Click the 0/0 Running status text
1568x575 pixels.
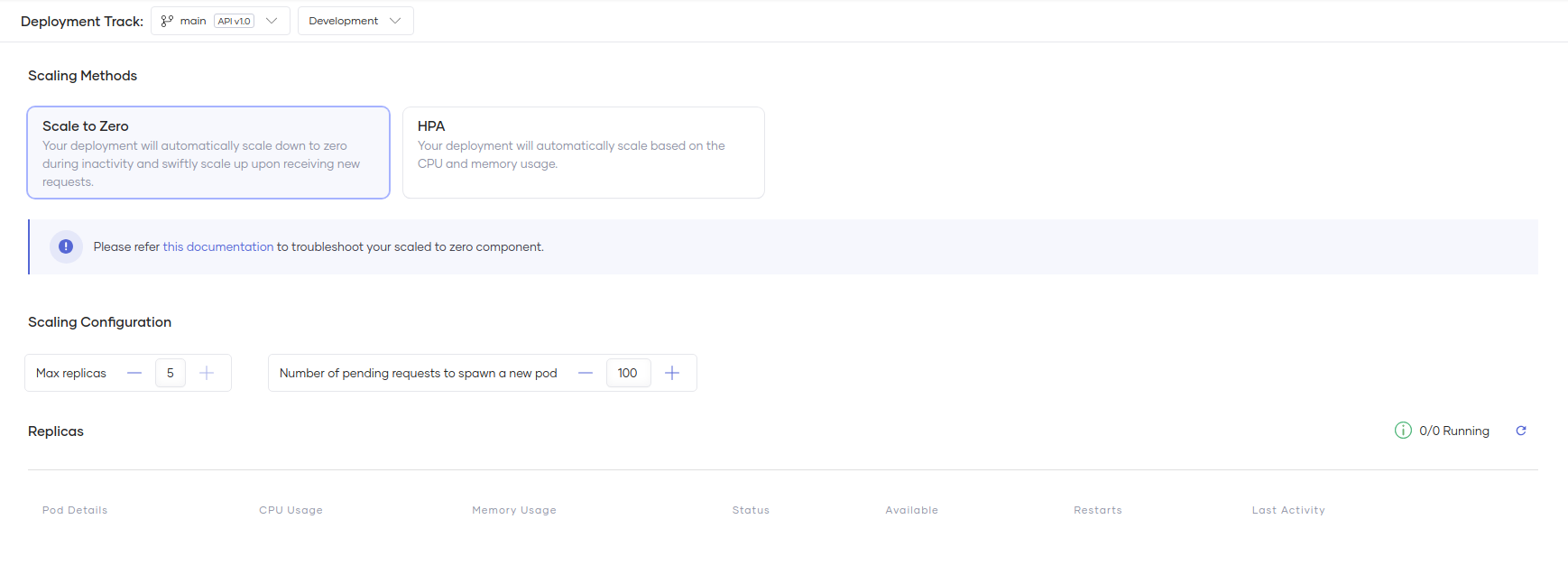pyautogui.click(x=1453, y=431)
